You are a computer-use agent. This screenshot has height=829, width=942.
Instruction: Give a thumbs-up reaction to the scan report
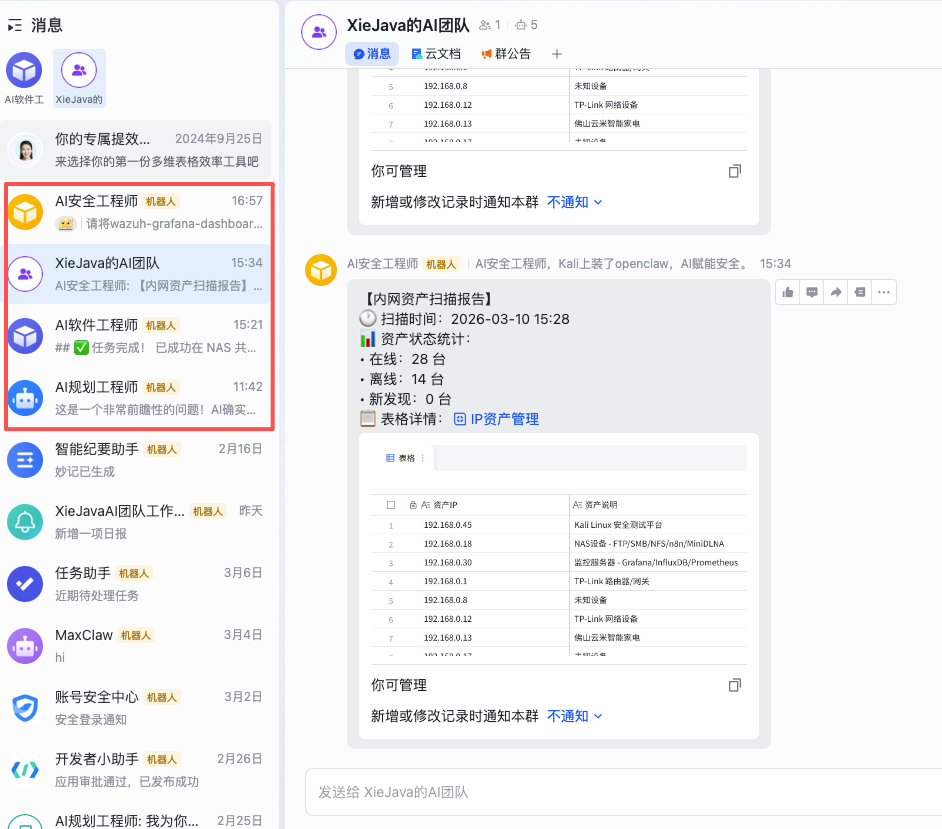[x=787, y=291]
